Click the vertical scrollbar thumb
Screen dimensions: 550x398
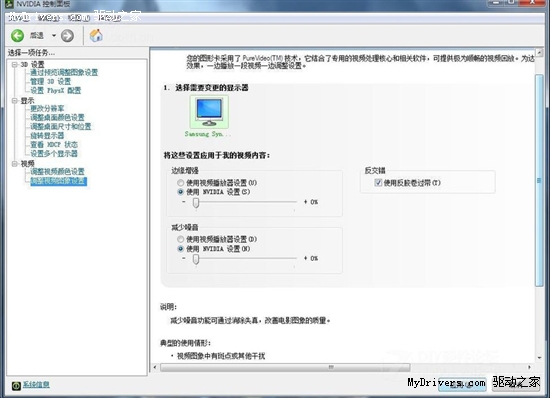pyautogui.click(x=539, y=181)
